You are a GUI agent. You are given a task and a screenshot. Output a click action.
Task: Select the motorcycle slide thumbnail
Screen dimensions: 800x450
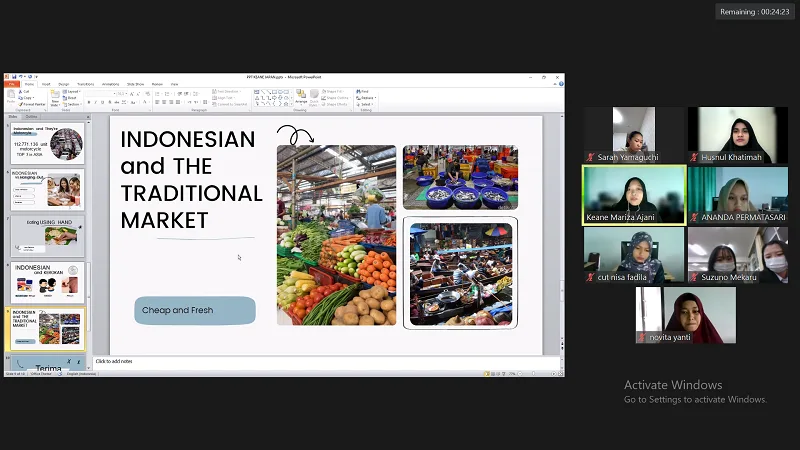(47, 143)
